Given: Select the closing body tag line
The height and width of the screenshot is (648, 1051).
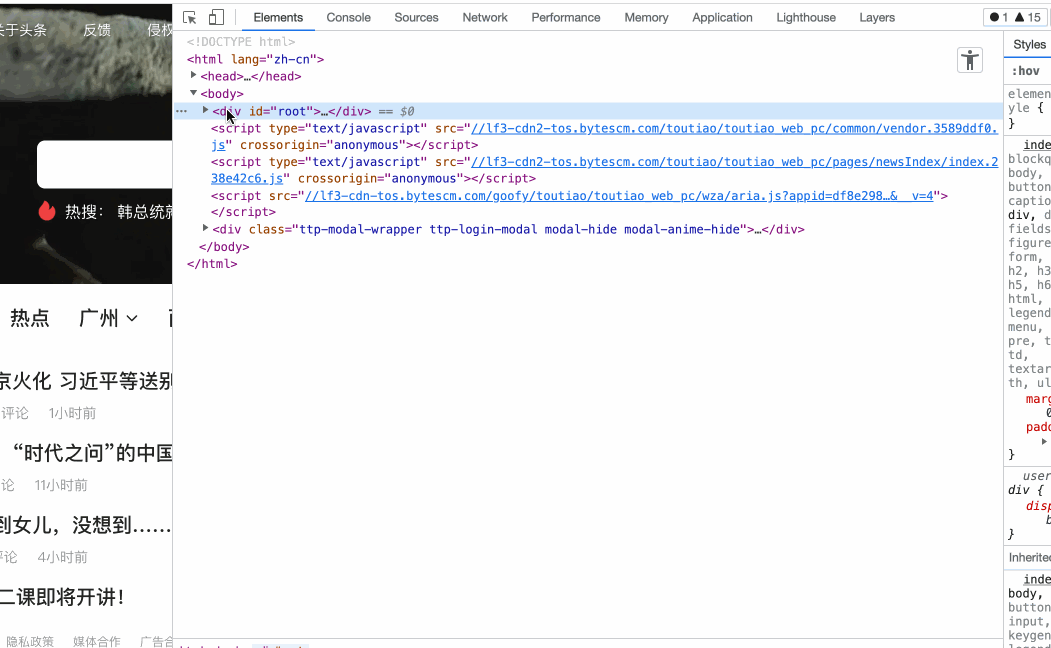Looking at the screenshot, I should [224, 247].
